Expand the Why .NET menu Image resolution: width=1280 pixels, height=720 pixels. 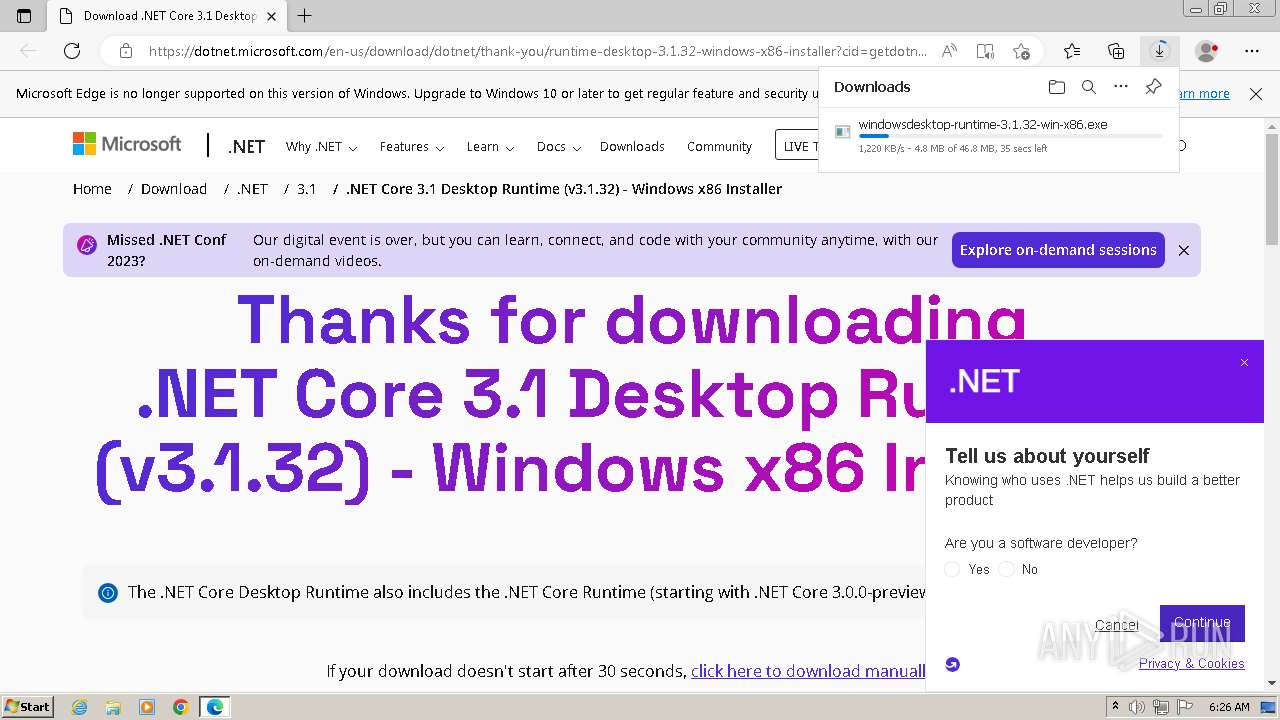(321, 146)
